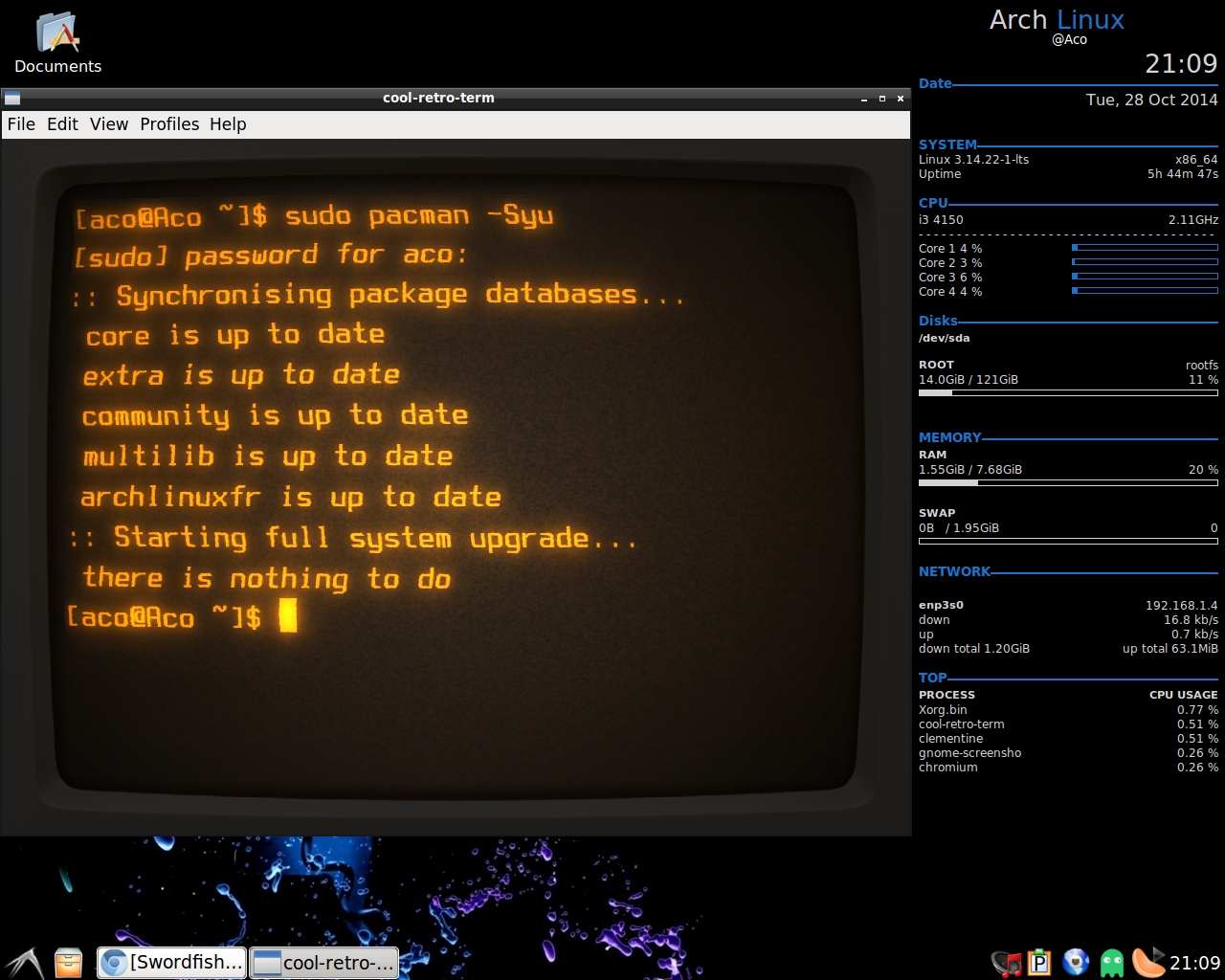Select the cool-retro-... taskbar button

(324, 963)
